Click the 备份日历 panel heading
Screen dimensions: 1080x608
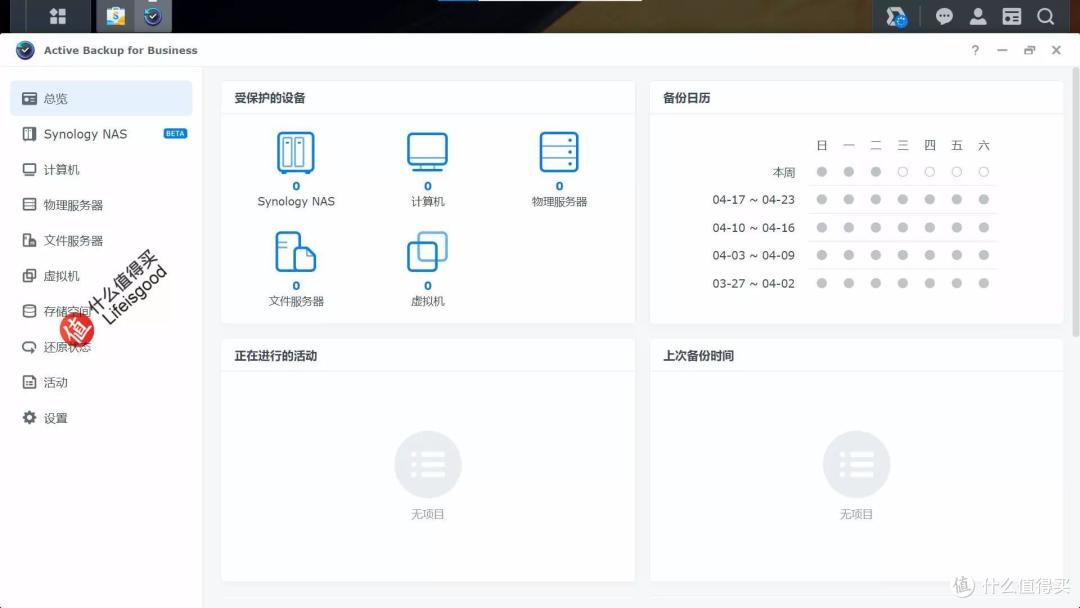click(687, 98)
